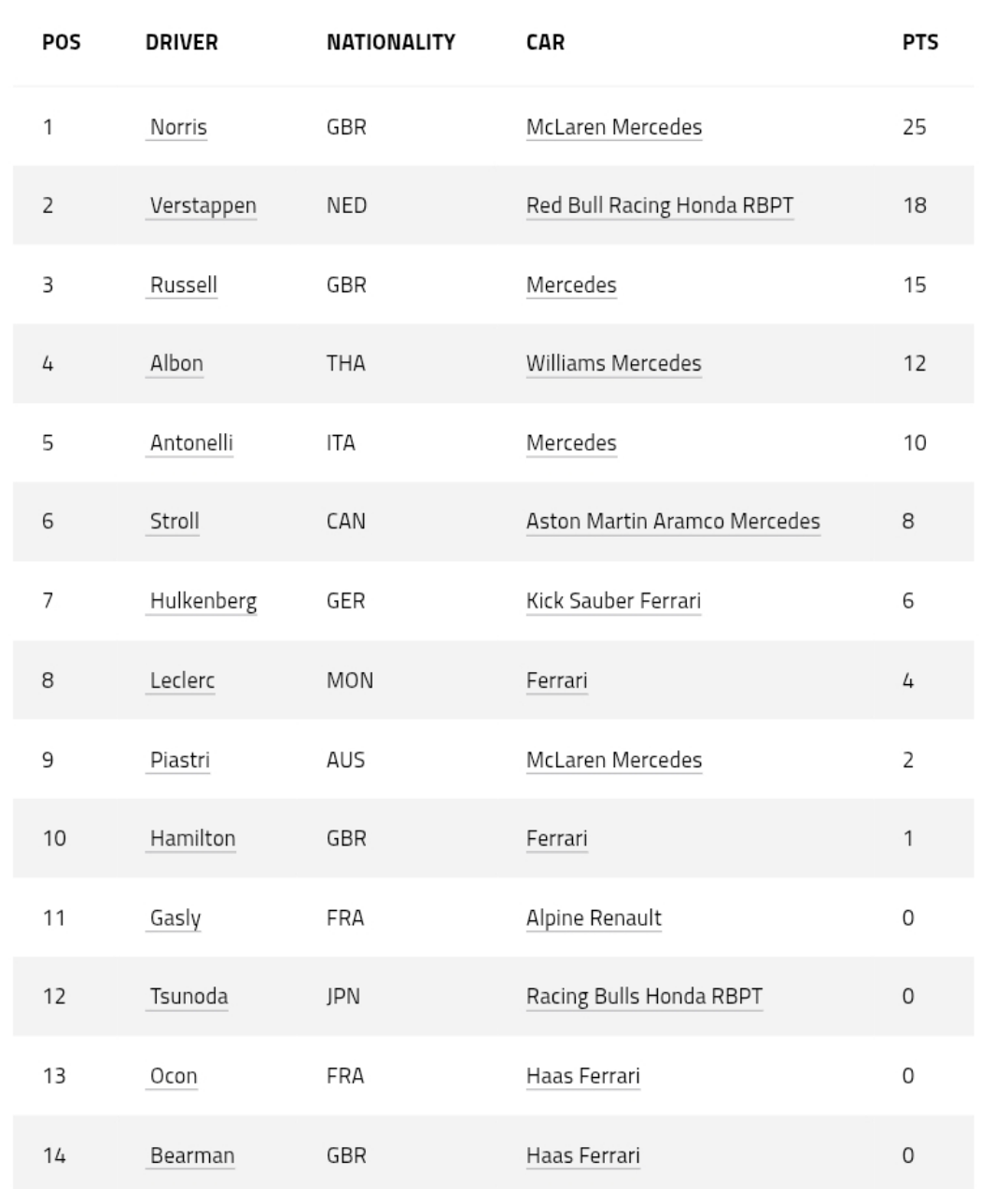Open Hulkenberg driver link
Image resolution: width=1008 pixels, height=1189 pixels.
point(203,600)
